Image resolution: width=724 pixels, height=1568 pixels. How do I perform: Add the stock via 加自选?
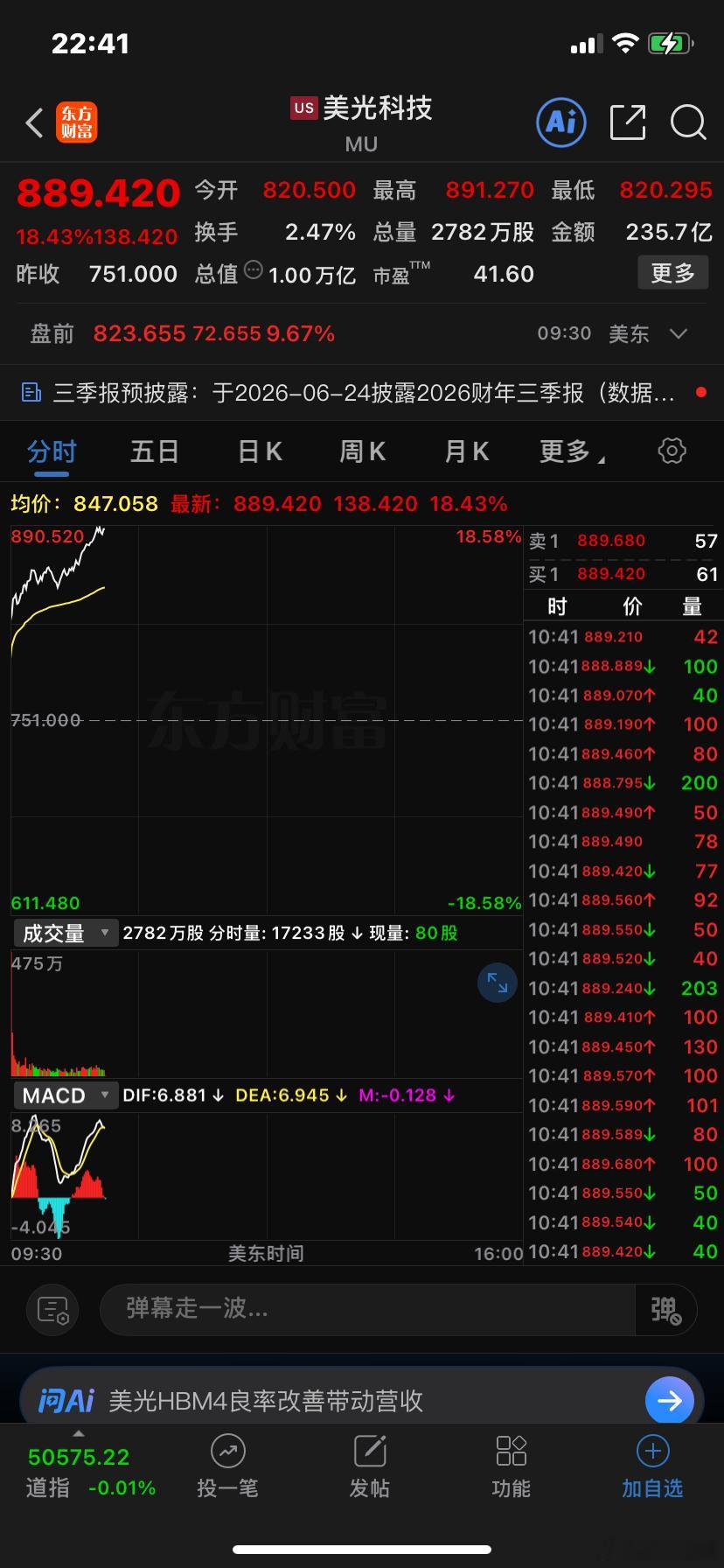coord(652,1467)
